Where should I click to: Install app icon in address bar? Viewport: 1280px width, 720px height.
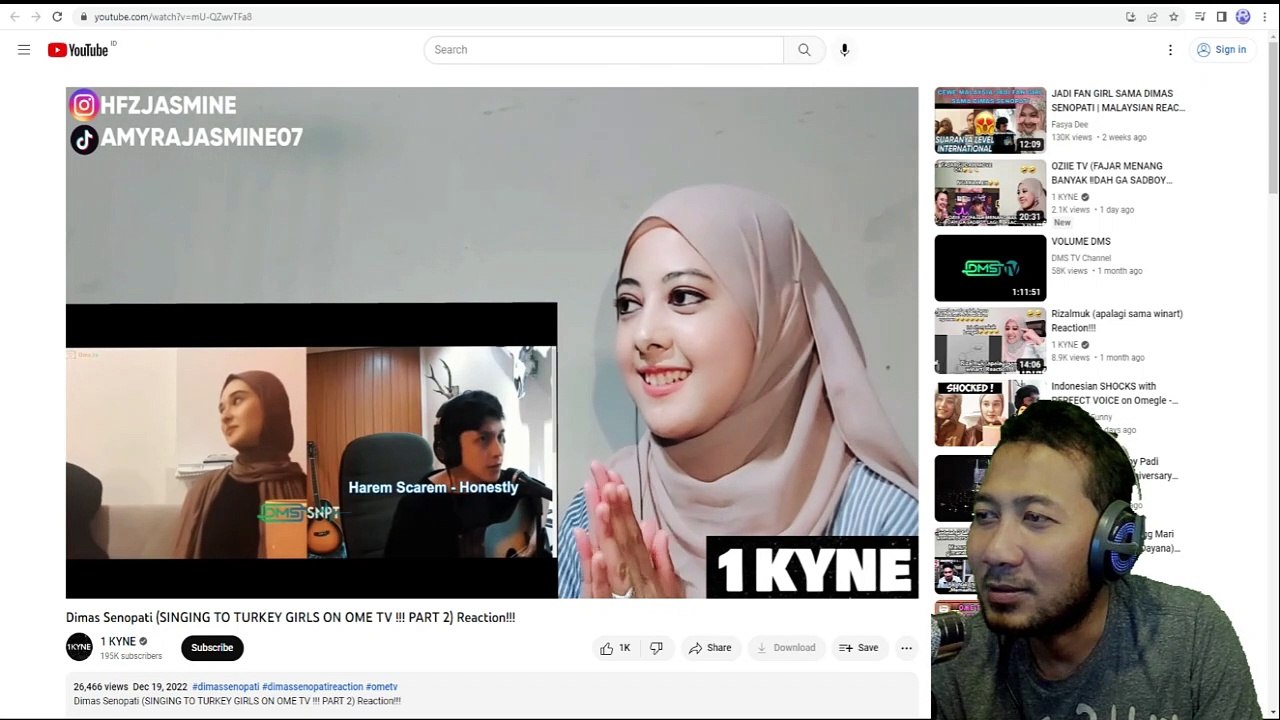[1130, 17]
